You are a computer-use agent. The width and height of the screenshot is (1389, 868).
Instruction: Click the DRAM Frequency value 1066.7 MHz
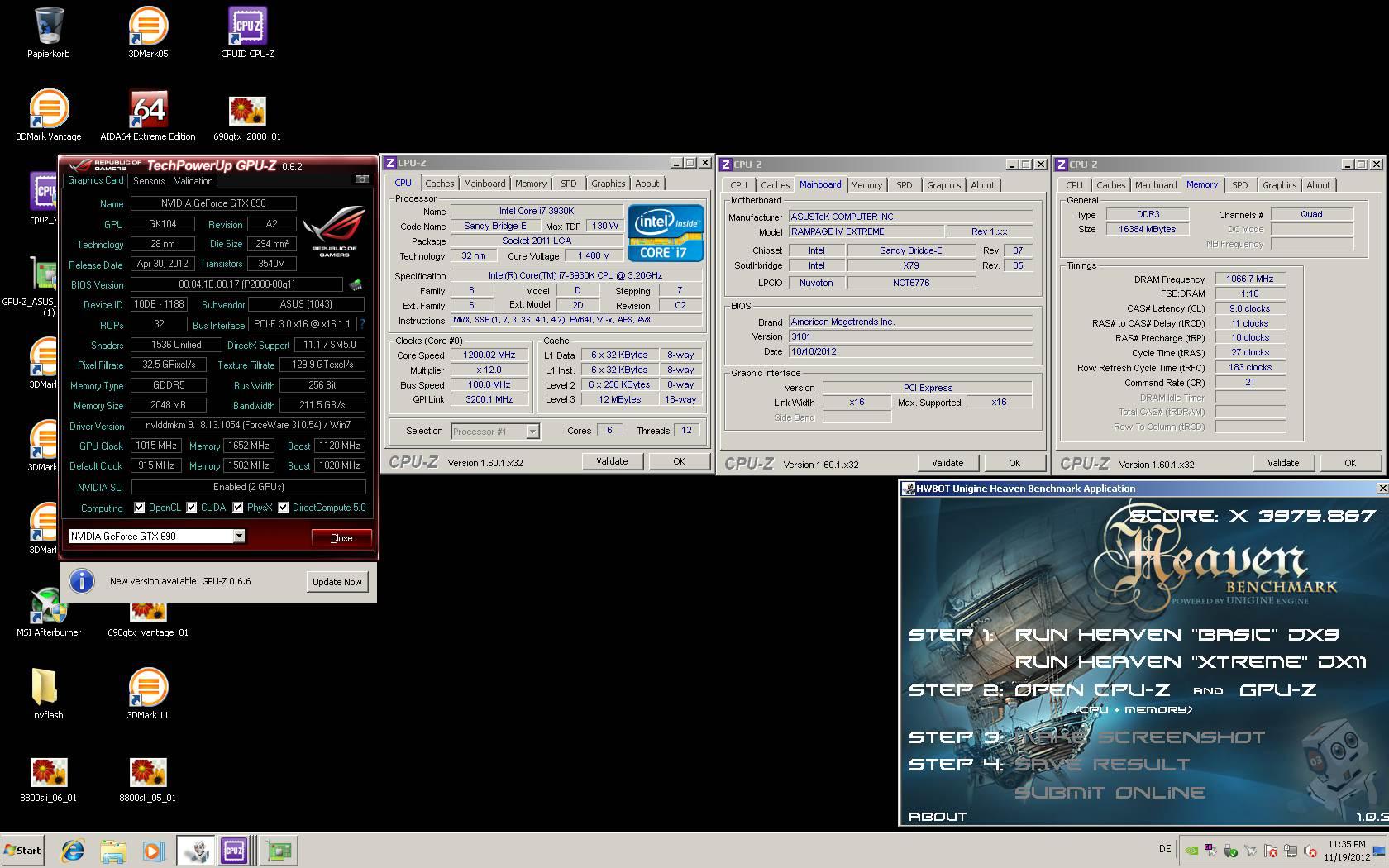[1250, 279]
